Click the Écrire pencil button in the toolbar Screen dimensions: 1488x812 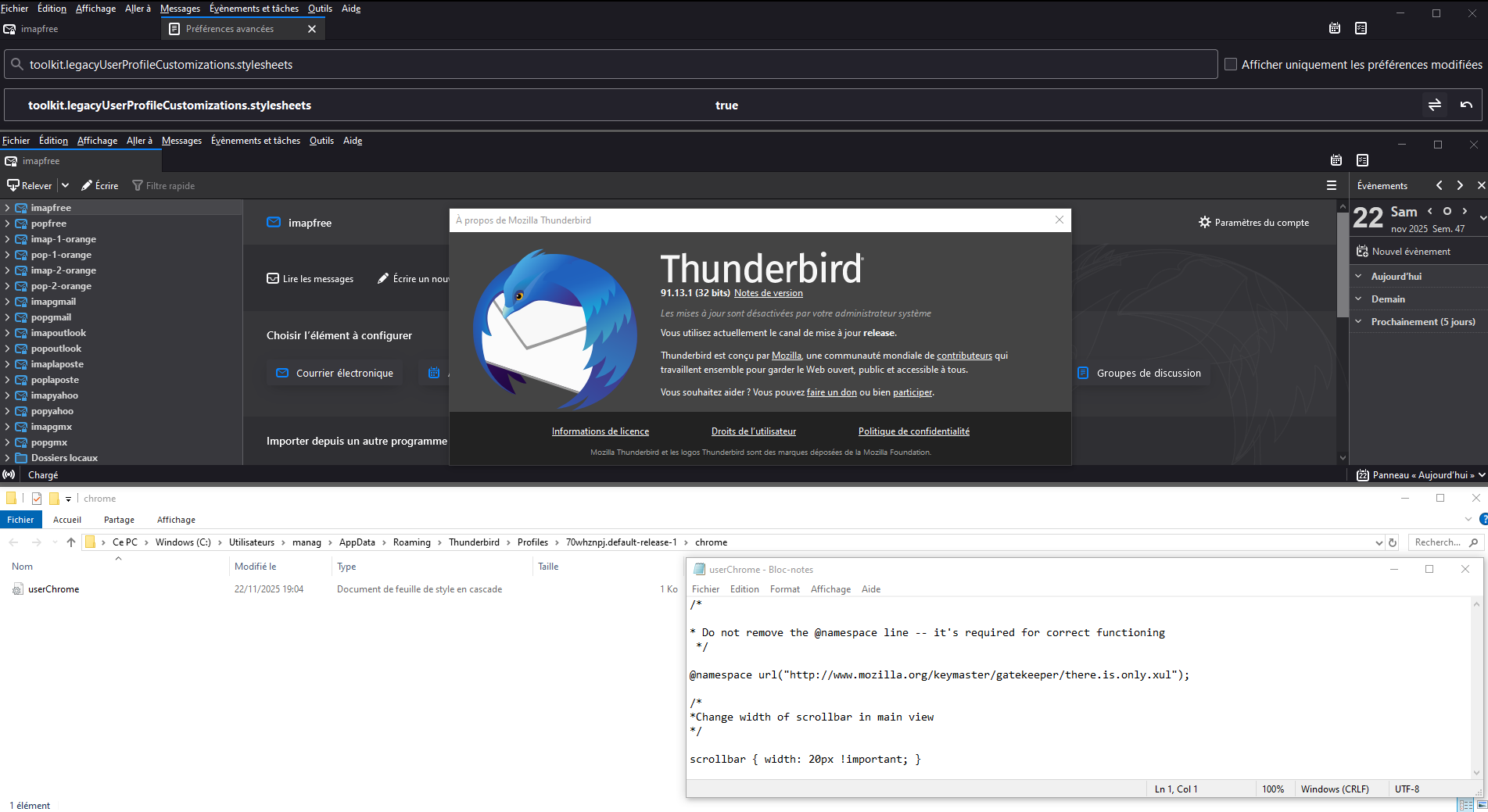pyautogui.click(x=100, y=185)
